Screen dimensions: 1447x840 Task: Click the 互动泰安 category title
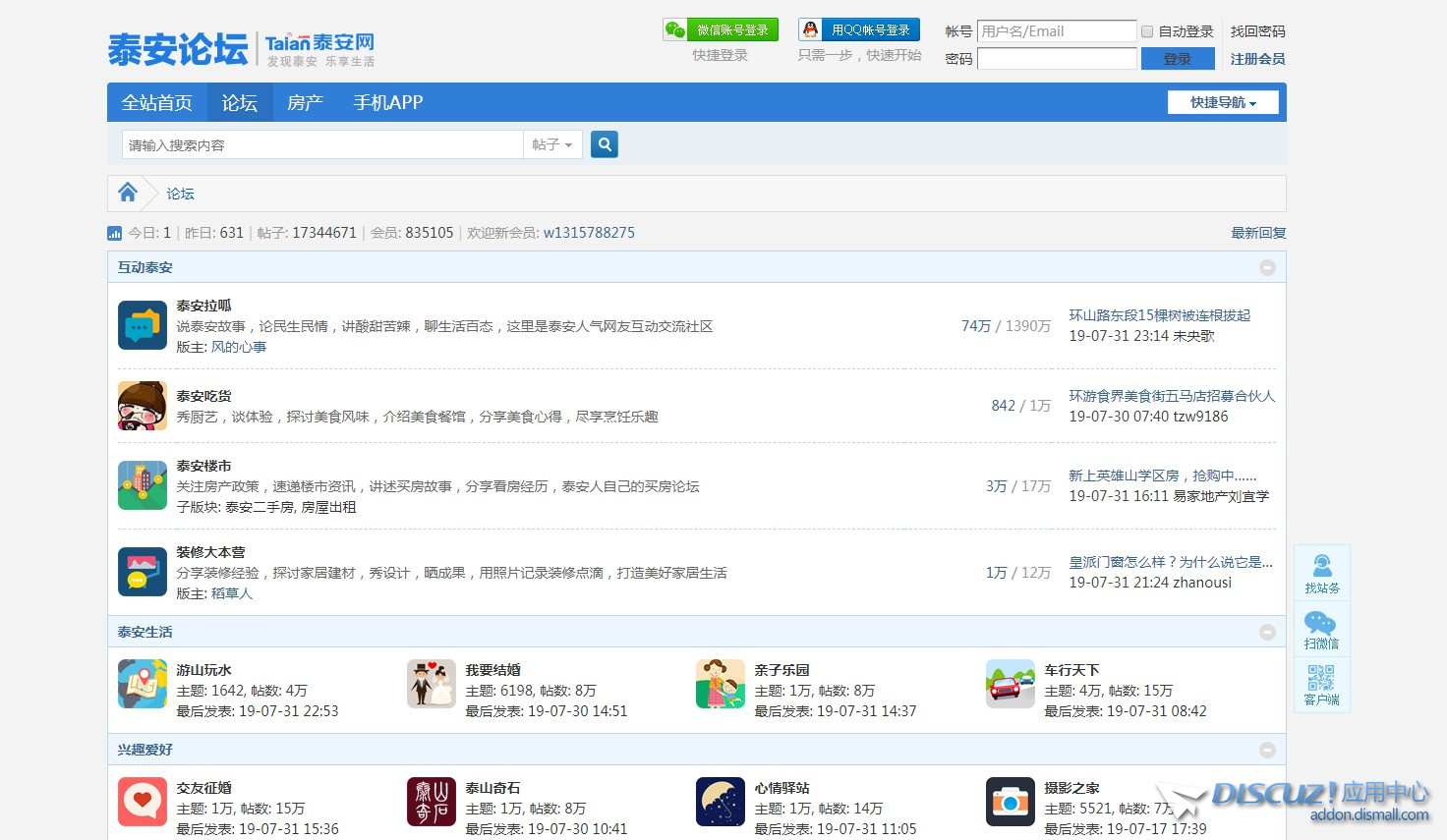tap(145, 267)
